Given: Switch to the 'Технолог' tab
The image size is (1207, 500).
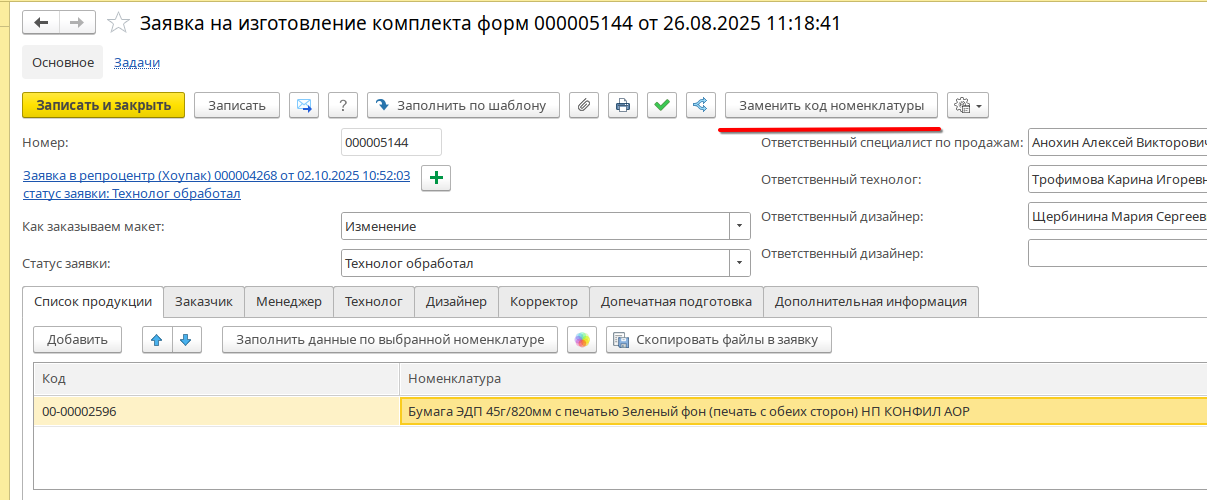Looking at the screenshot, I should tap(373, 301).
